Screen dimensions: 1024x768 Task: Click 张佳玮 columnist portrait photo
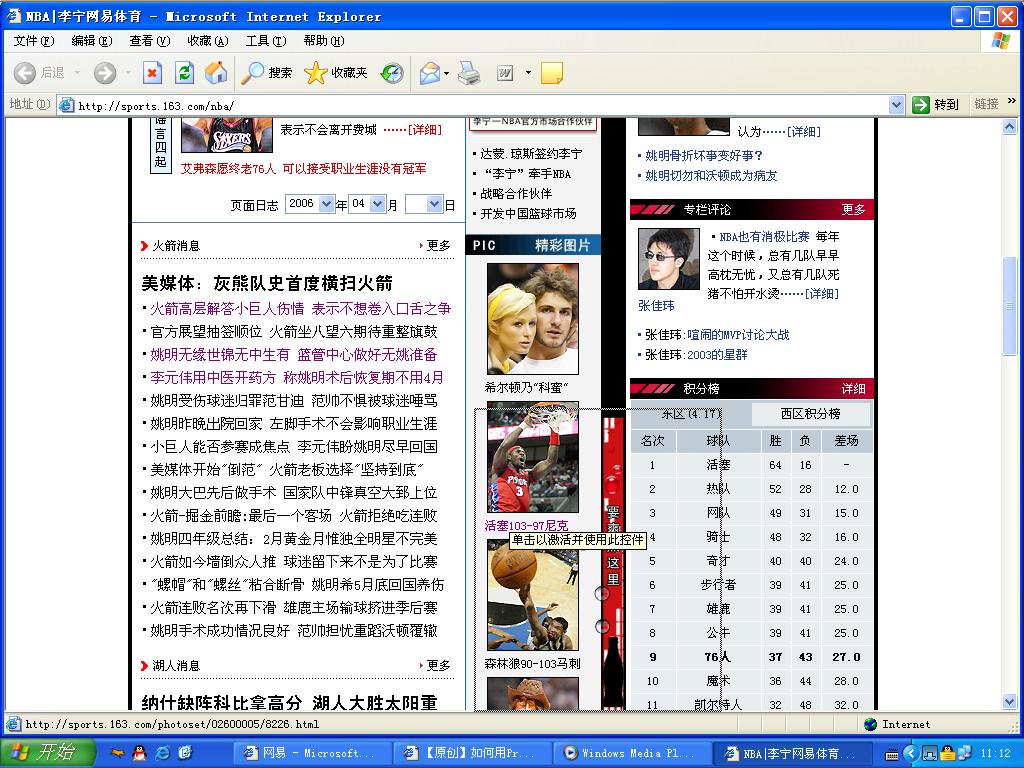point(668,259)
